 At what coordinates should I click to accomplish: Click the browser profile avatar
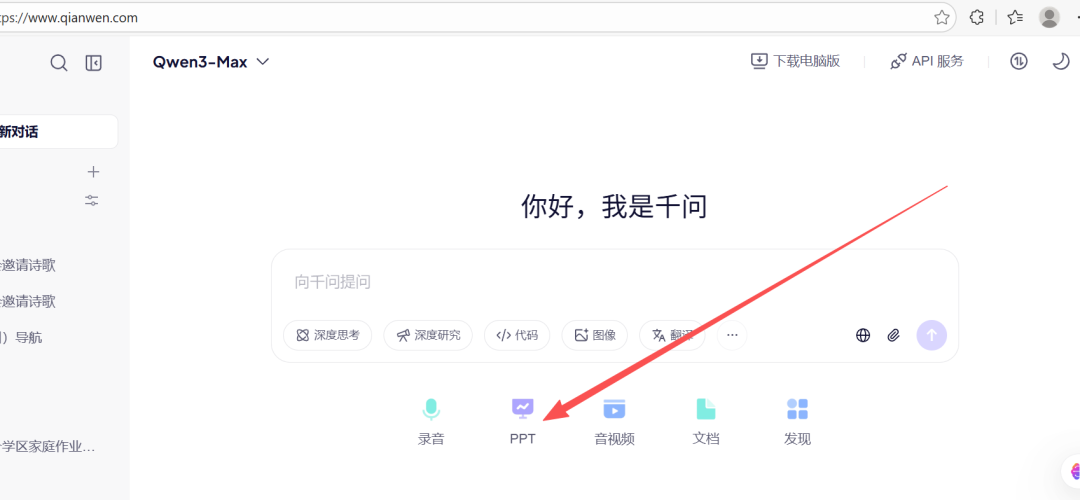point(1049,18)
